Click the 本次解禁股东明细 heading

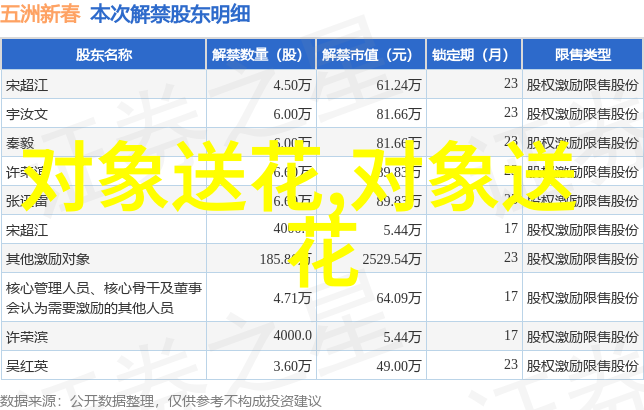[x=170, y=14]
